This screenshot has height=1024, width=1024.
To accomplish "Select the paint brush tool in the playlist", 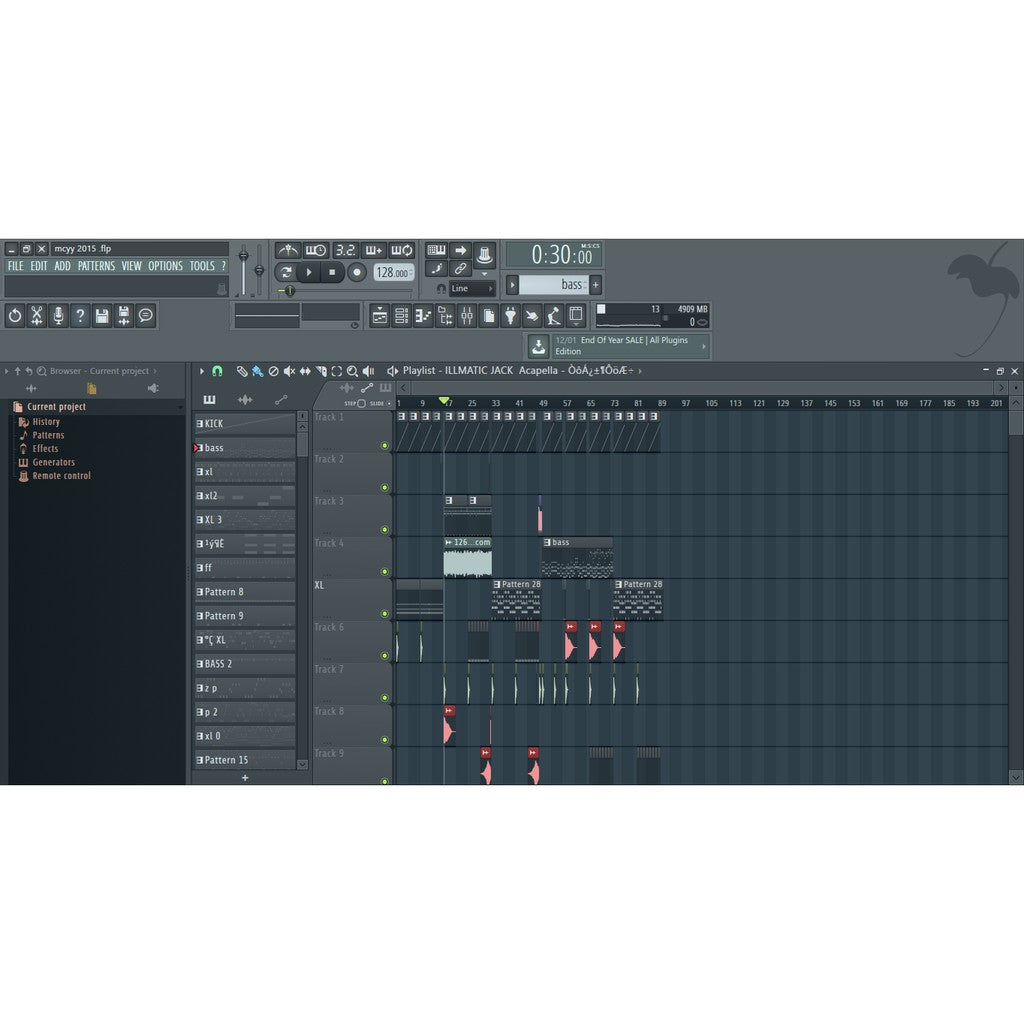I will [x=258, y=370].
